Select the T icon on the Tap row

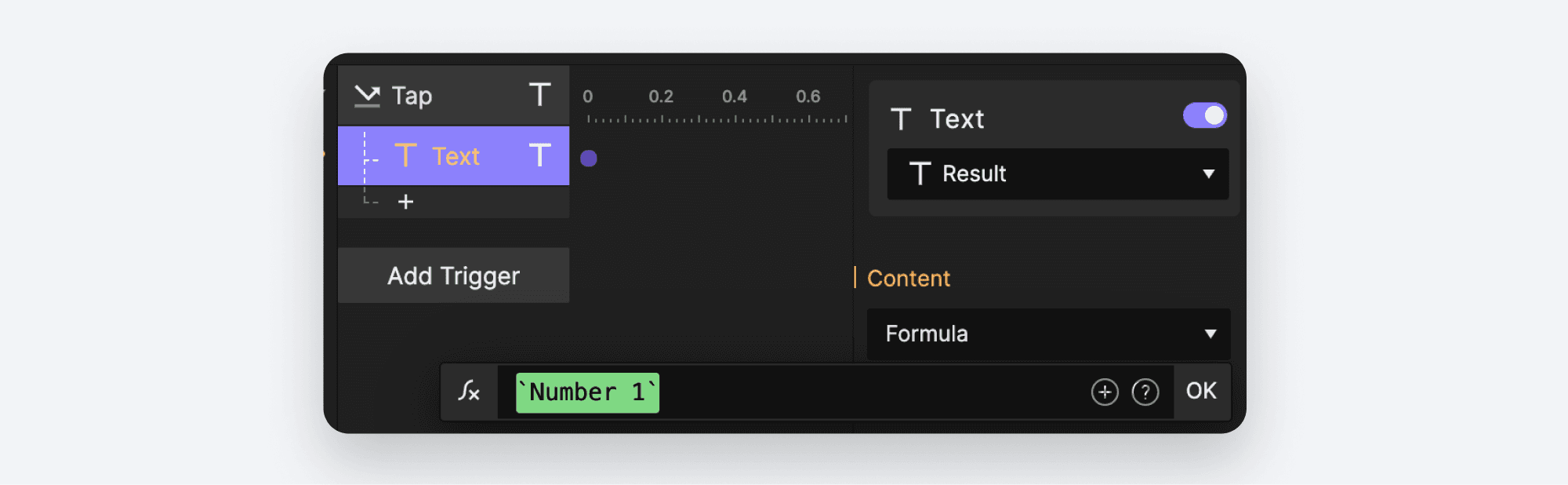(x=539, y=95)
